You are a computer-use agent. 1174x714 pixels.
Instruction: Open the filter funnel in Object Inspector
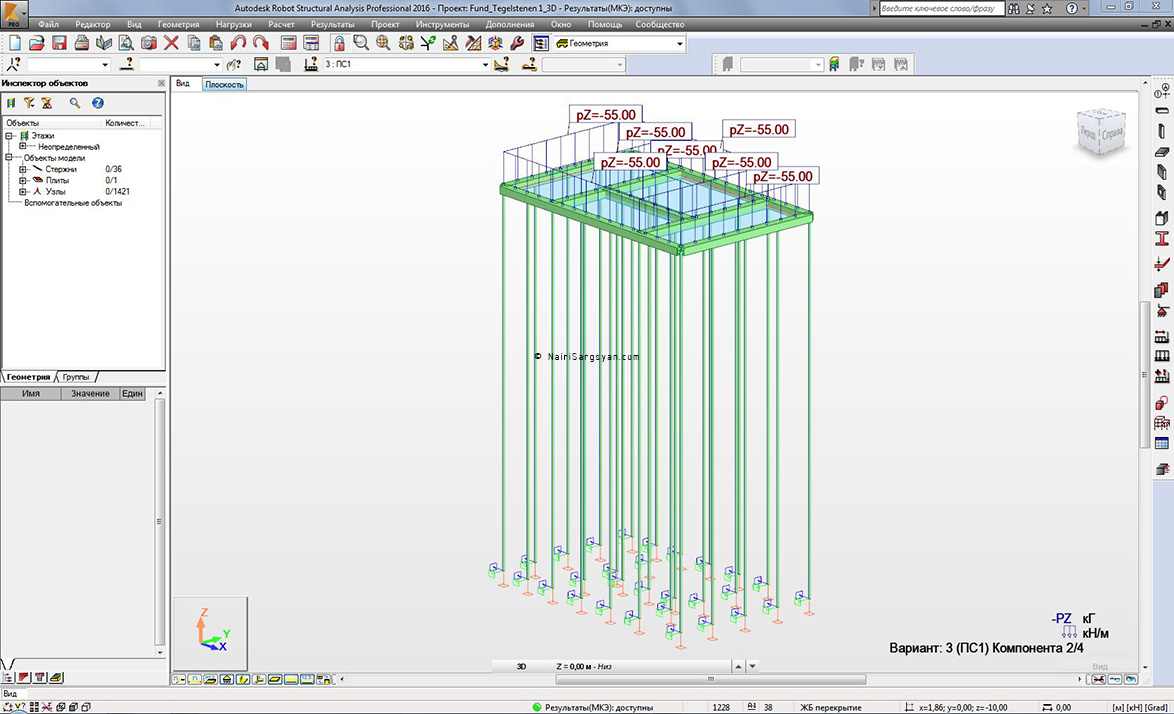pyautogui.click(x=29, y=103)
